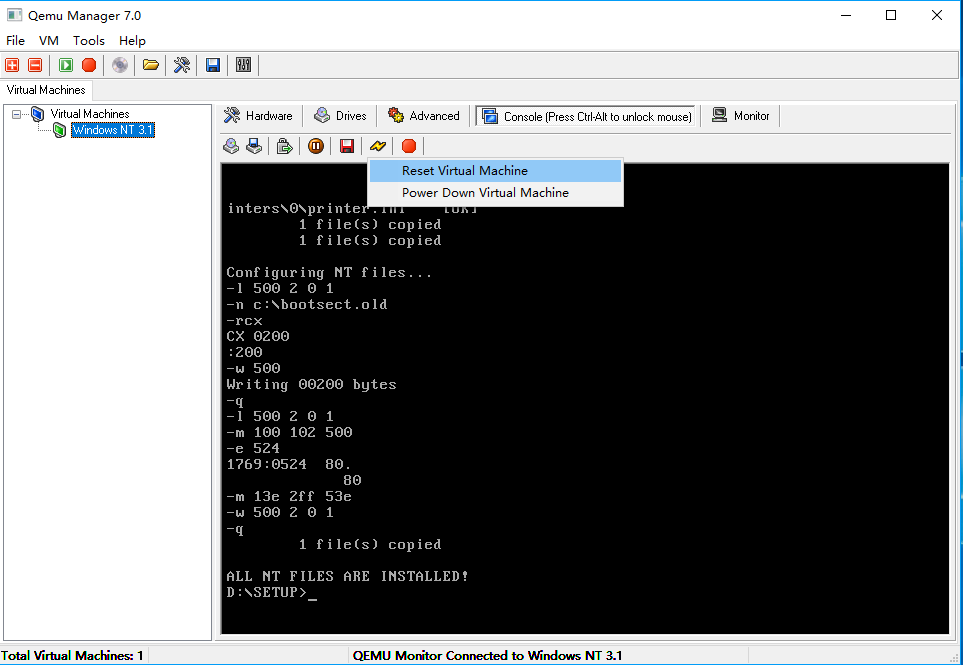Click the 'ALL NT FILES ARE INSTALLED!' console line
Image resolution: width=963 pixels, height=665 pixels.
347,576
